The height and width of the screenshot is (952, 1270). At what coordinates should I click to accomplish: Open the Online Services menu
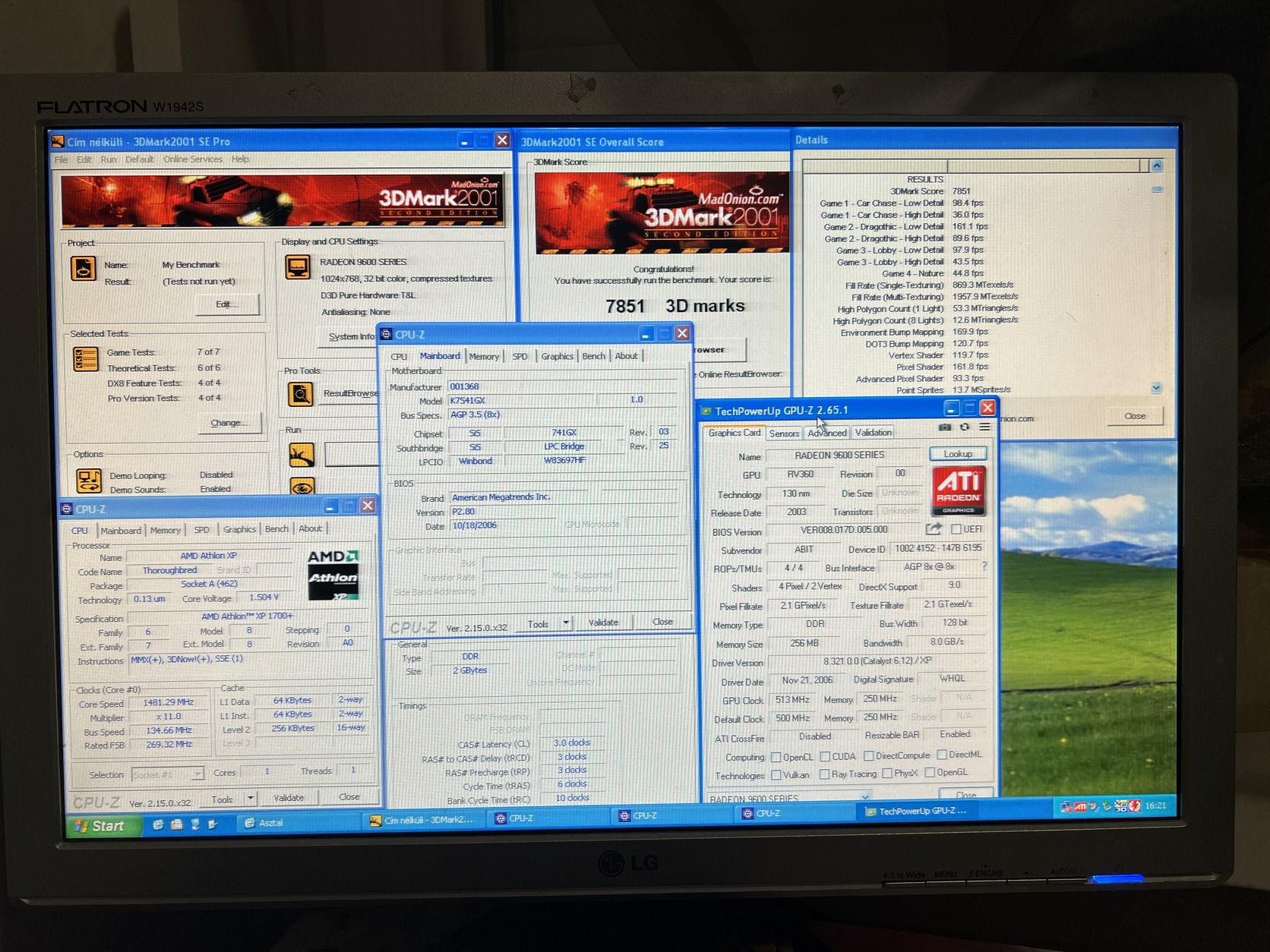click(x=193, y=159)
